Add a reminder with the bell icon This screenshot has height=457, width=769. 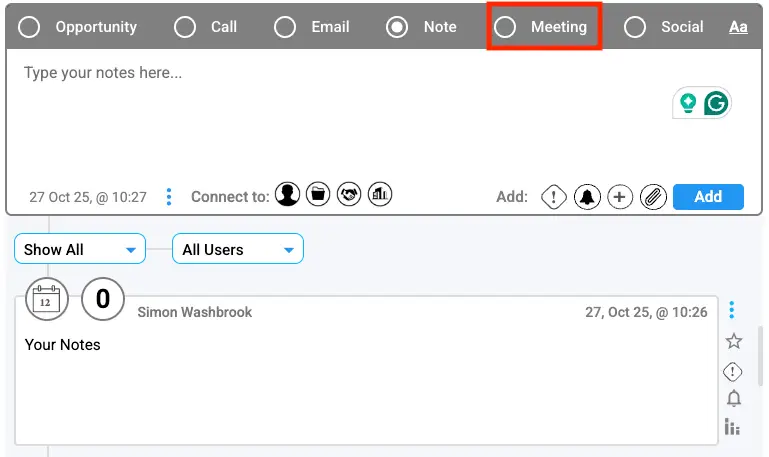coord(587,197)
